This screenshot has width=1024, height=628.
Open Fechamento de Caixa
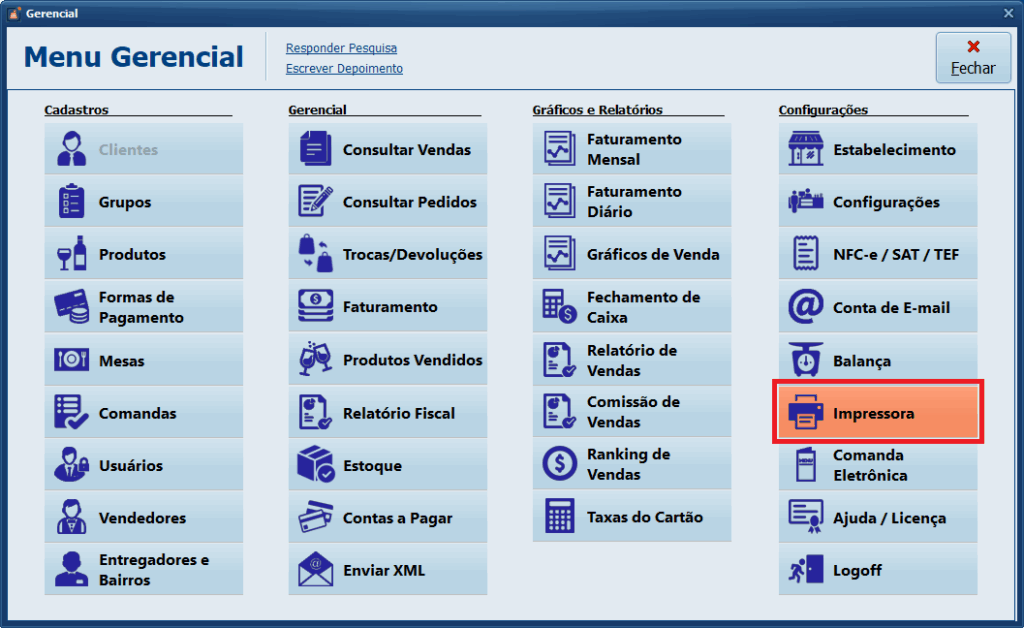pos(631,306)
